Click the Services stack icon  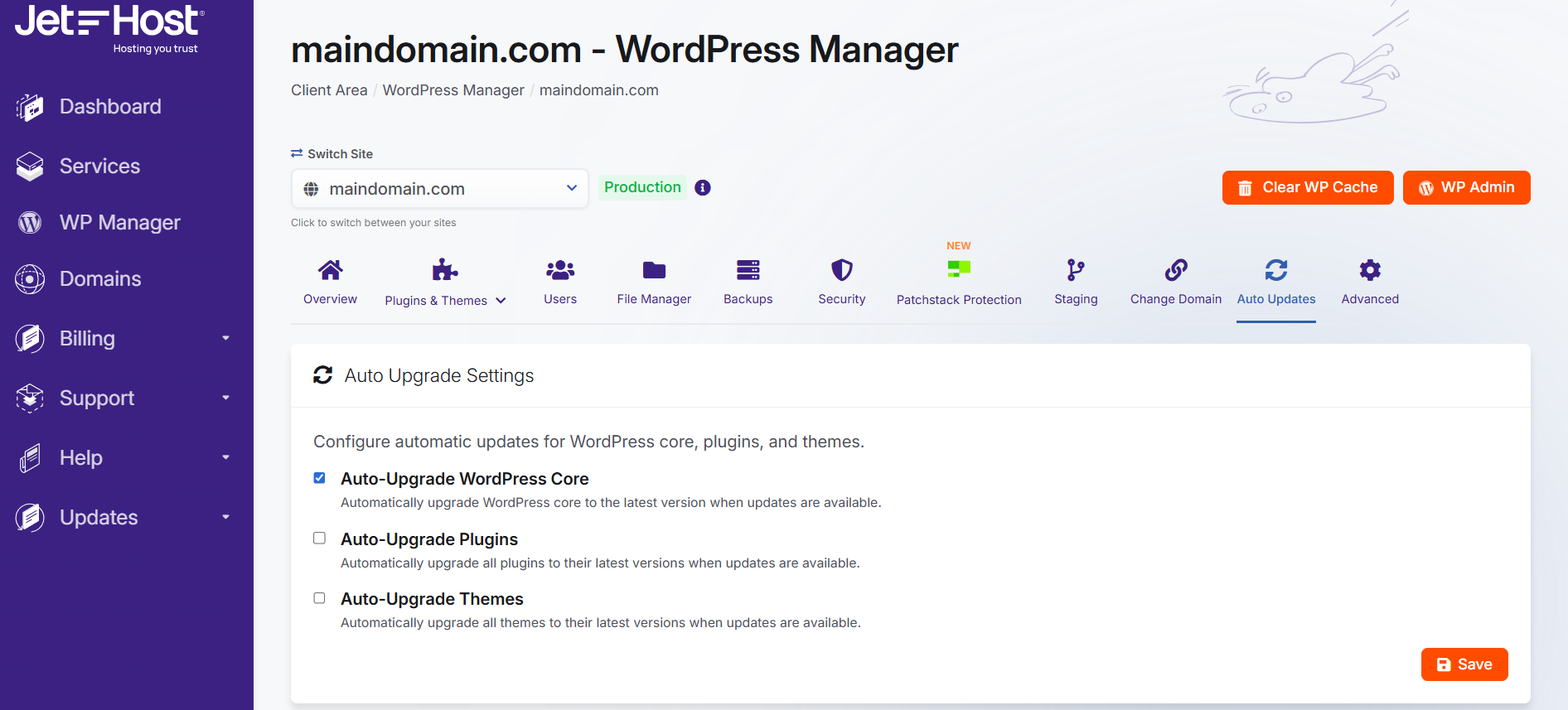(30, 167)
